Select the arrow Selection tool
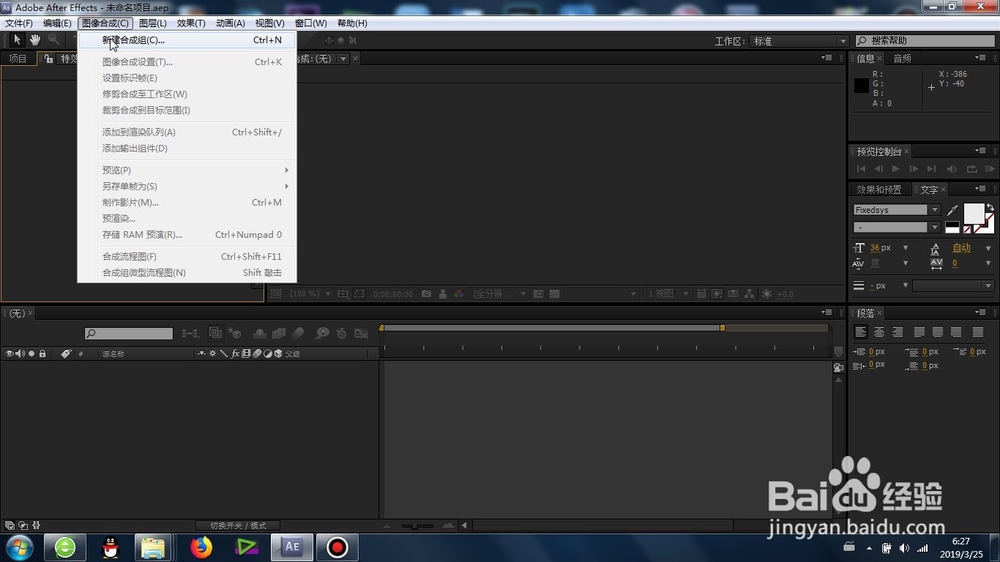The height and width of the screenshot is (562, 1000). (17, 40)
